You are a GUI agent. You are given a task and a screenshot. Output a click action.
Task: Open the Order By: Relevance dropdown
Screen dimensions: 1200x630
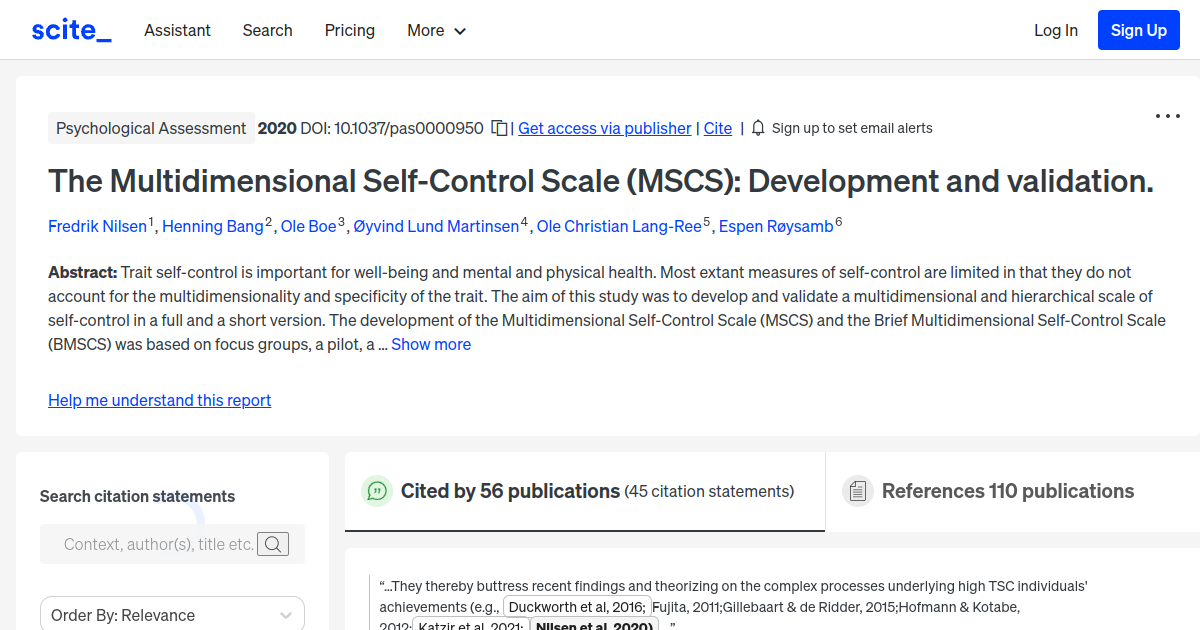(x=172, y=613)
